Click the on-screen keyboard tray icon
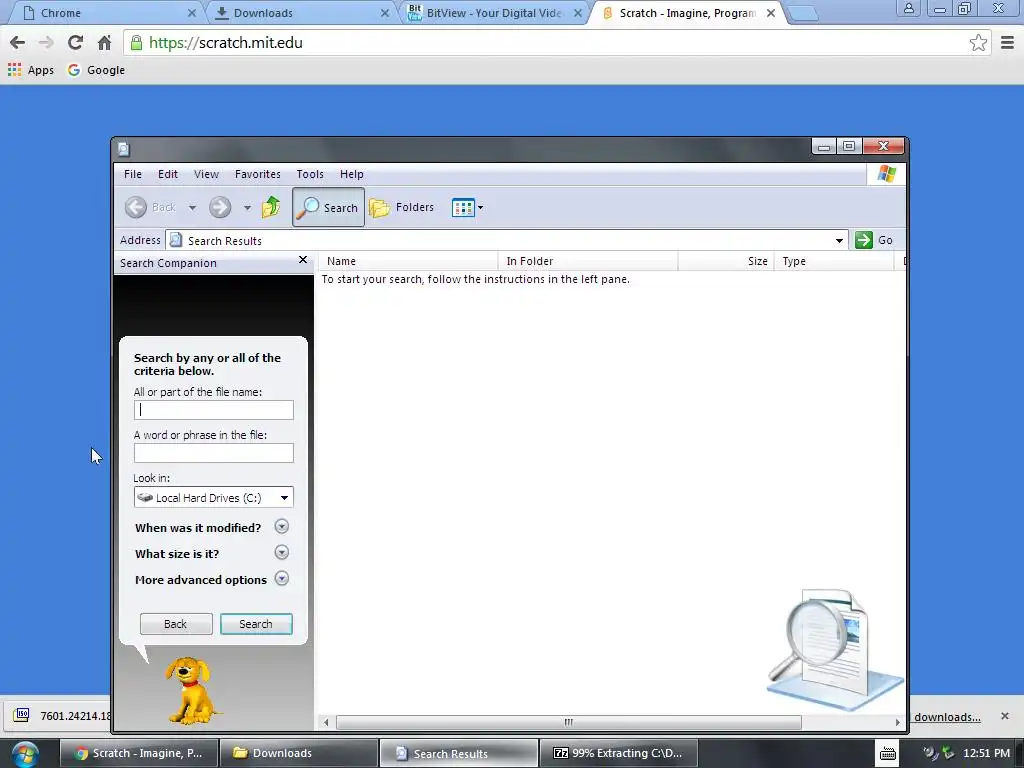Image resolution: width=1024 pixels, height=768 pixels. click(x=888, y=753)
